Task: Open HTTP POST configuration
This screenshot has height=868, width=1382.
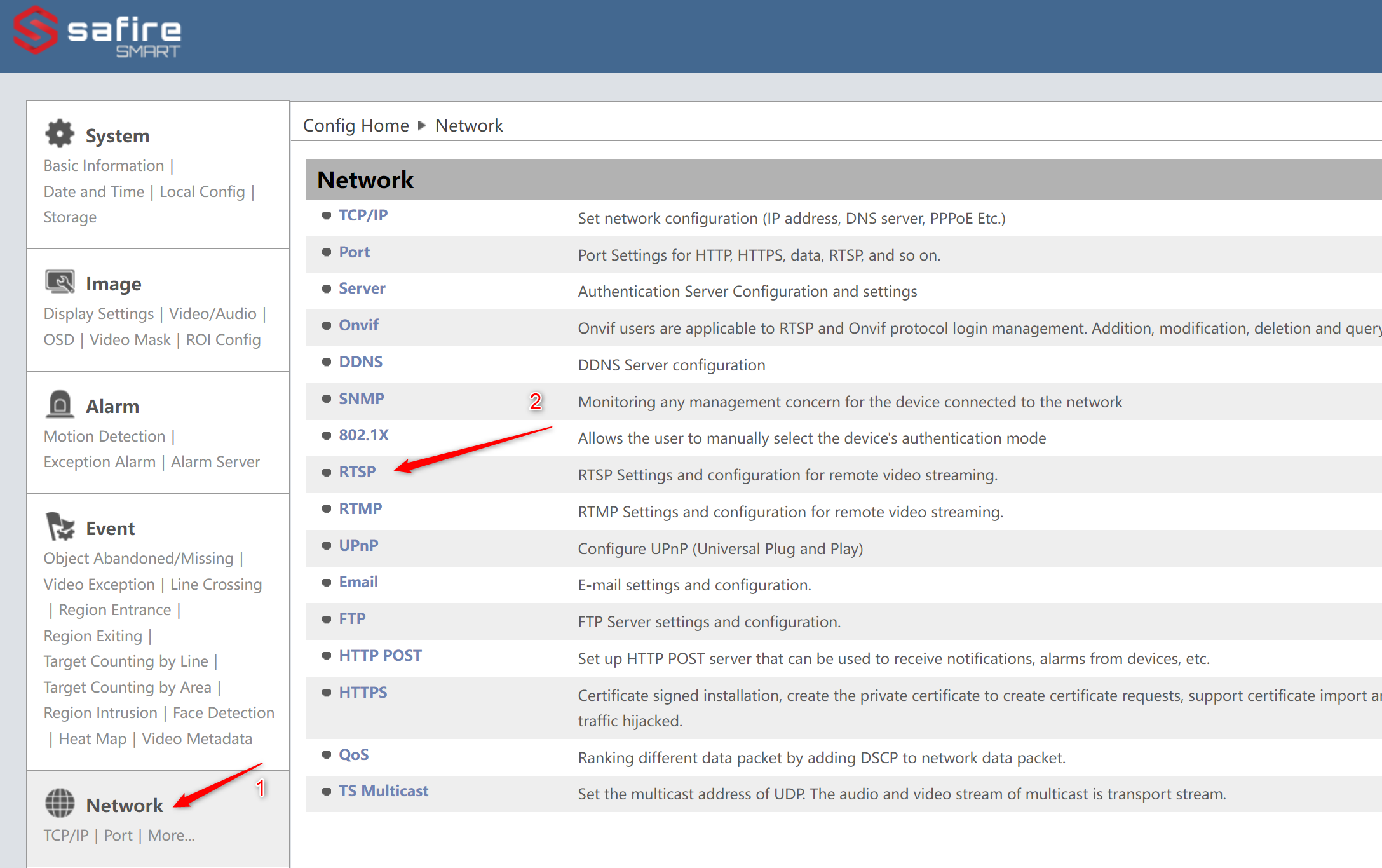Action: 380,656
